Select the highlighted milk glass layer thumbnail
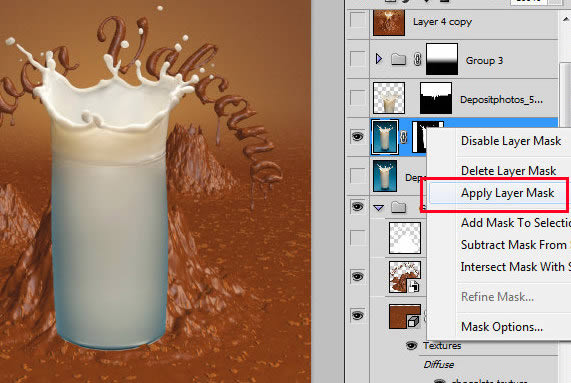Viewport: 571px width, 383px height. [x=384, y=137]
